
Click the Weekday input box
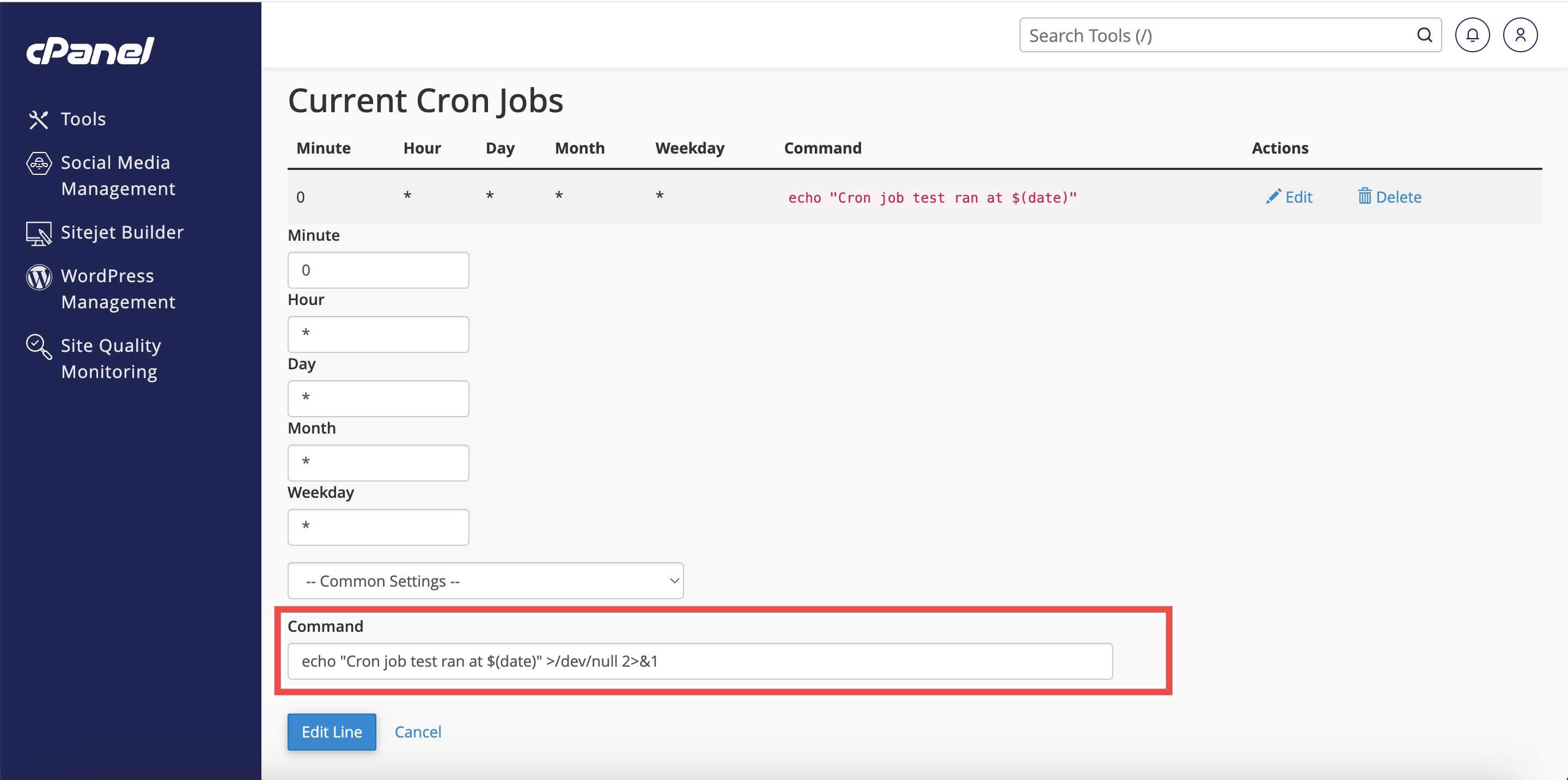[x=378, y=527]
